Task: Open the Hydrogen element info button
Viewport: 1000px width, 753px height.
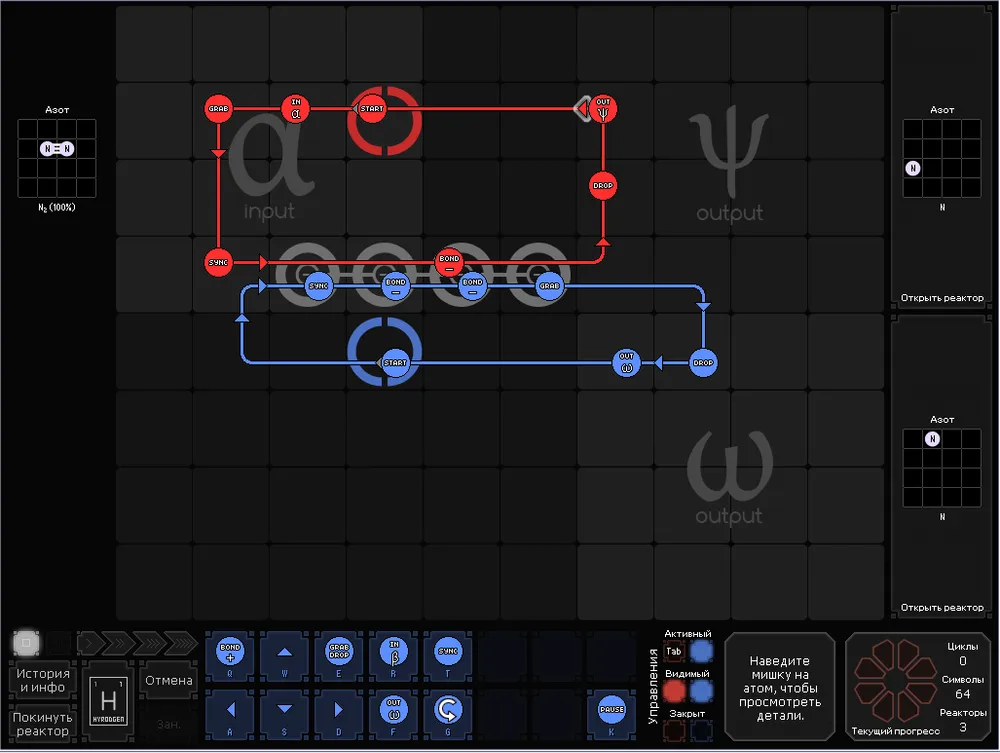Action: coord(108,701)
